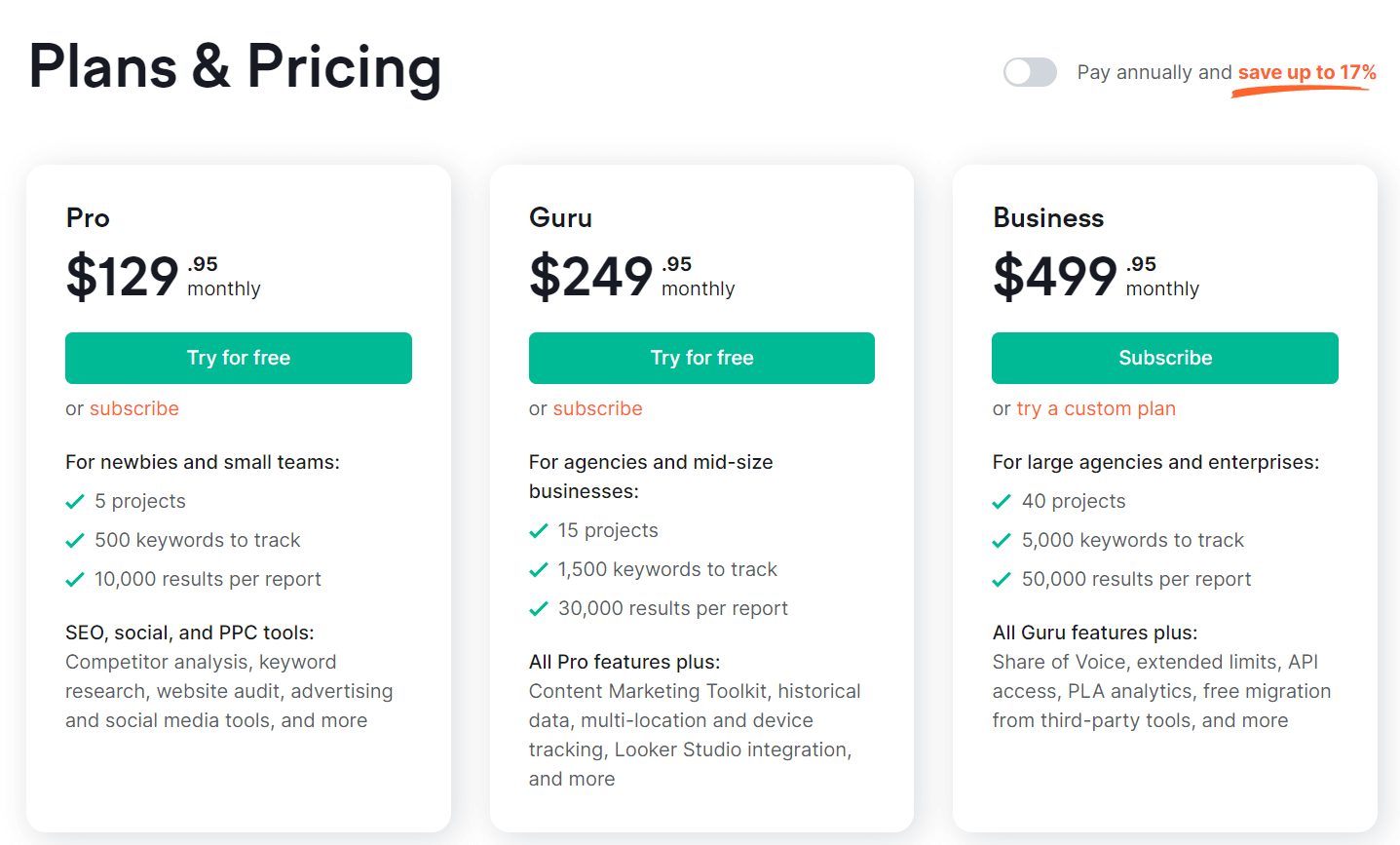Open the subscribe link under the Guru plan
1400x845 pixels.
597,408
